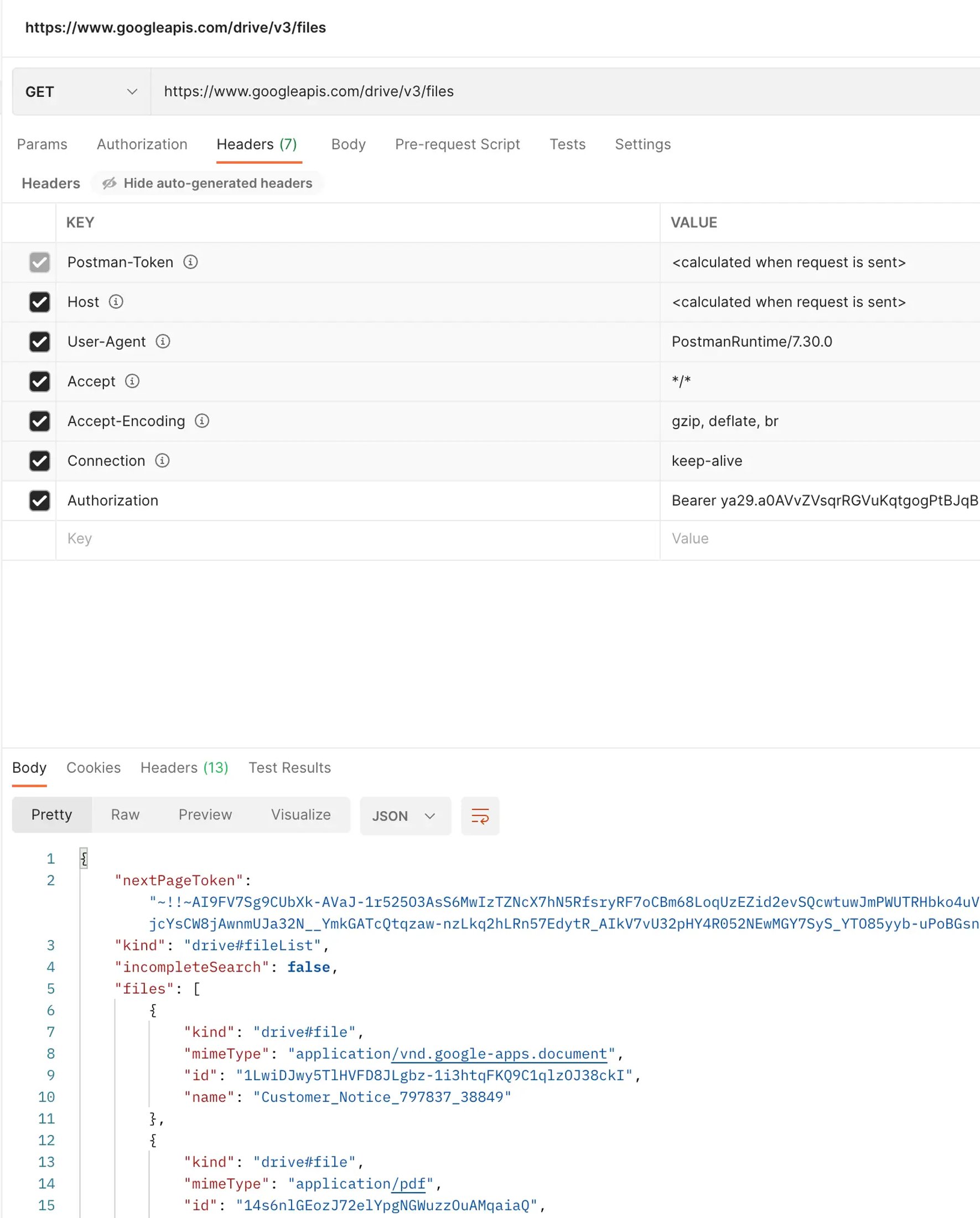Click the incompleteSearch false value
Image resolution: width=980 pixels, height=1218 pixels.
tap(309, 967)
